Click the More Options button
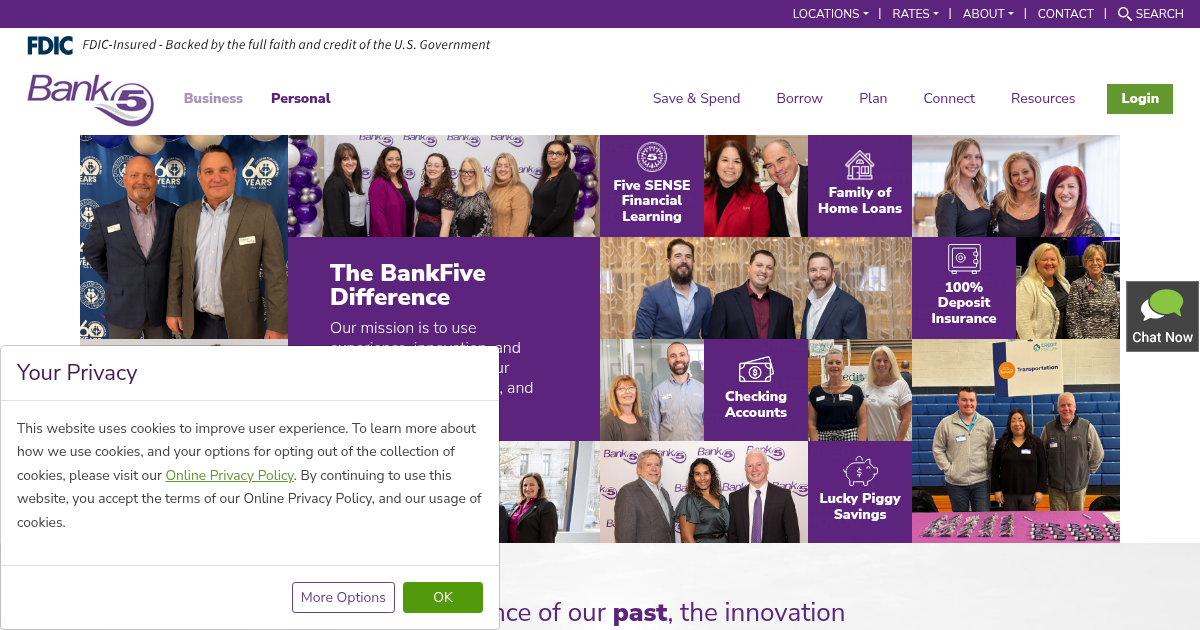This screenshot has width=1200, height=630. (x=343, y=597)
